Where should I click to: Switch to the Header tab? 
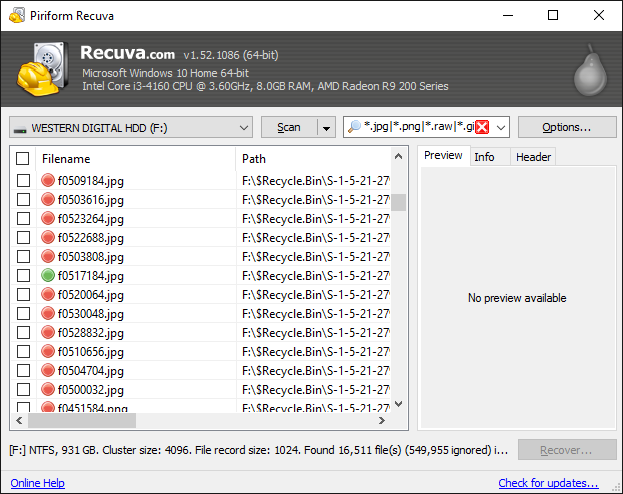click(x=533, y=157)
